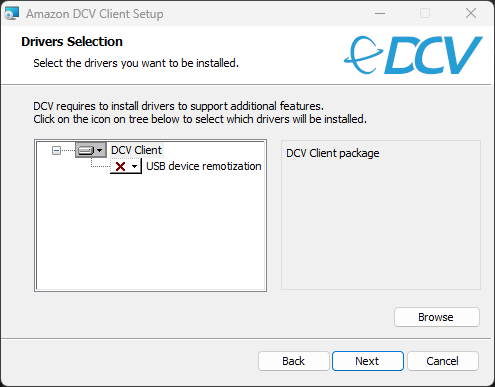Collapse the DCV Client tree node
This screenshot has height=387, width=495.
[56, 151]
